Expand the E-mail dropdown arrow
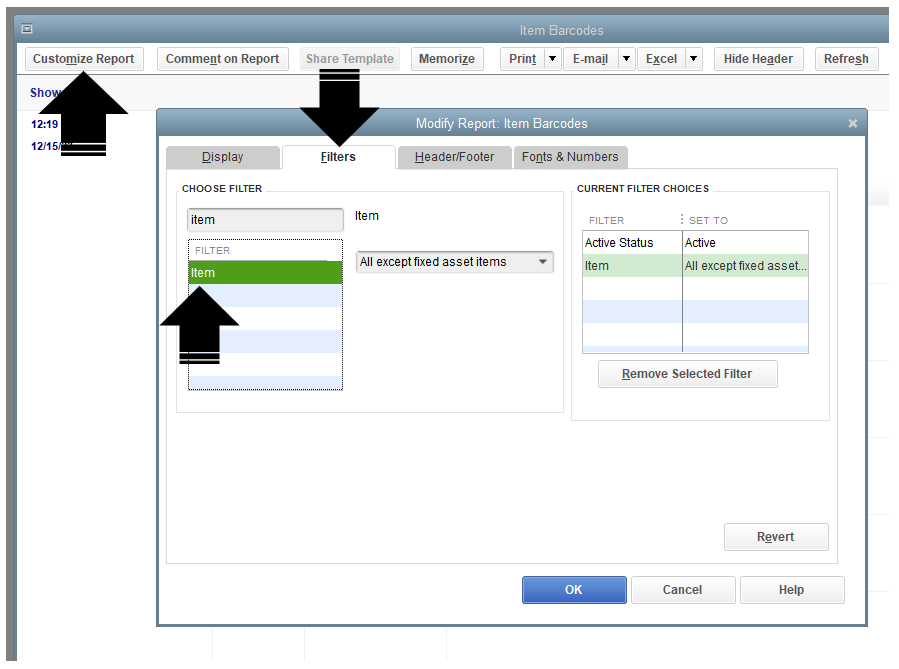The height and width of the screenshot is (669, 899). [x=627, y=59]
